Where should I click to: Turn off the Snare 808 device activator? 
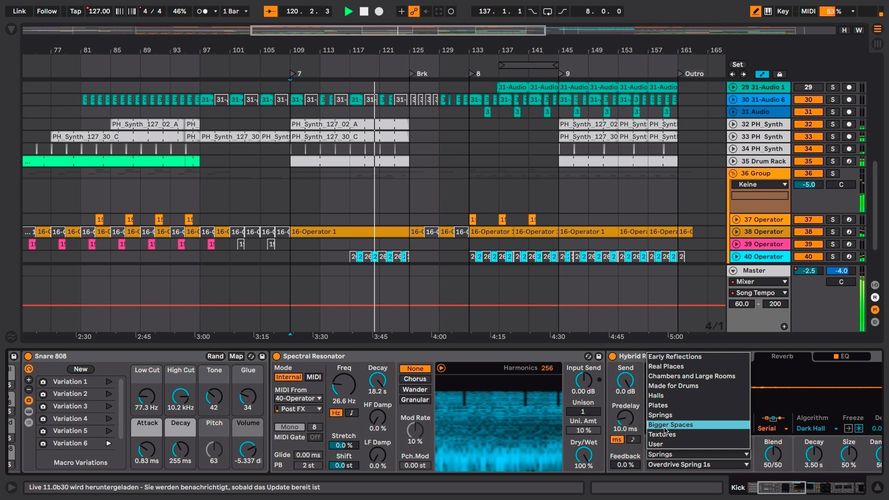[x=28, y=356]
